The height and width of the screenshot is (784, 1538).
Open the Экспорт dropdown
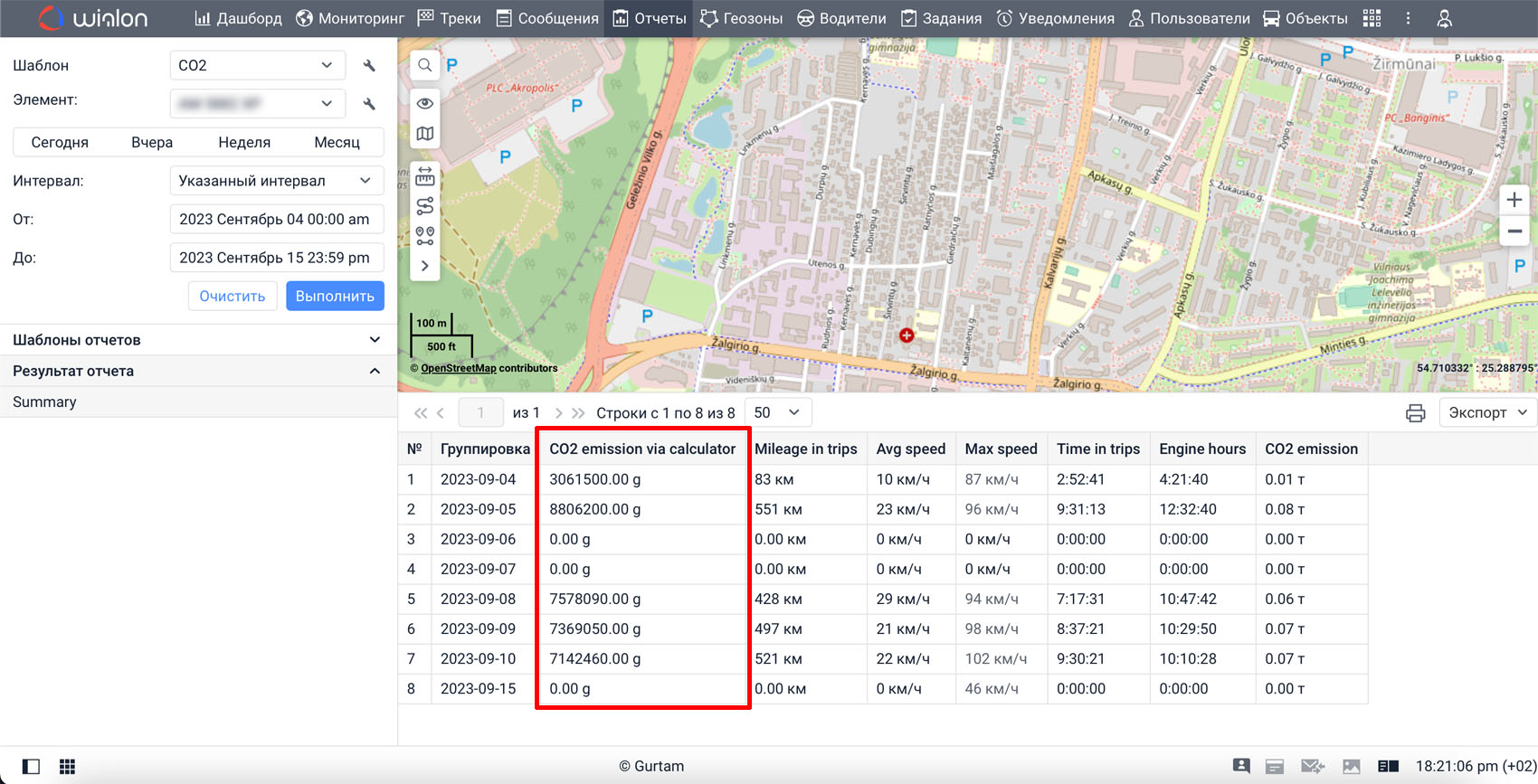pos(1487,413)
